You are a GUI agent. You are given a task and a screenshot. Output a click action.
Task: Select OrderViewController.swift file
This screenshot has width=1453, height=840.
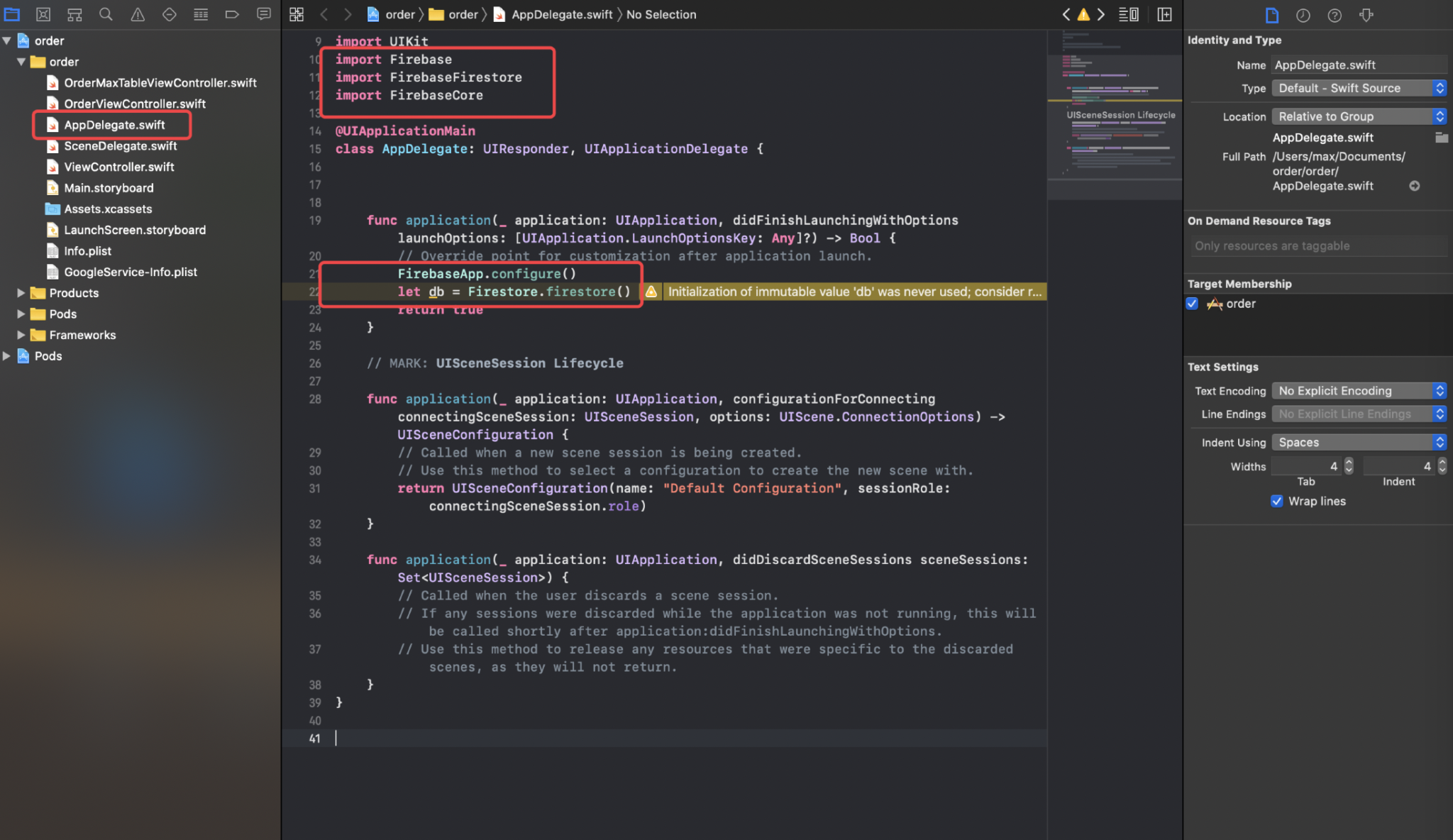(126, 104)
